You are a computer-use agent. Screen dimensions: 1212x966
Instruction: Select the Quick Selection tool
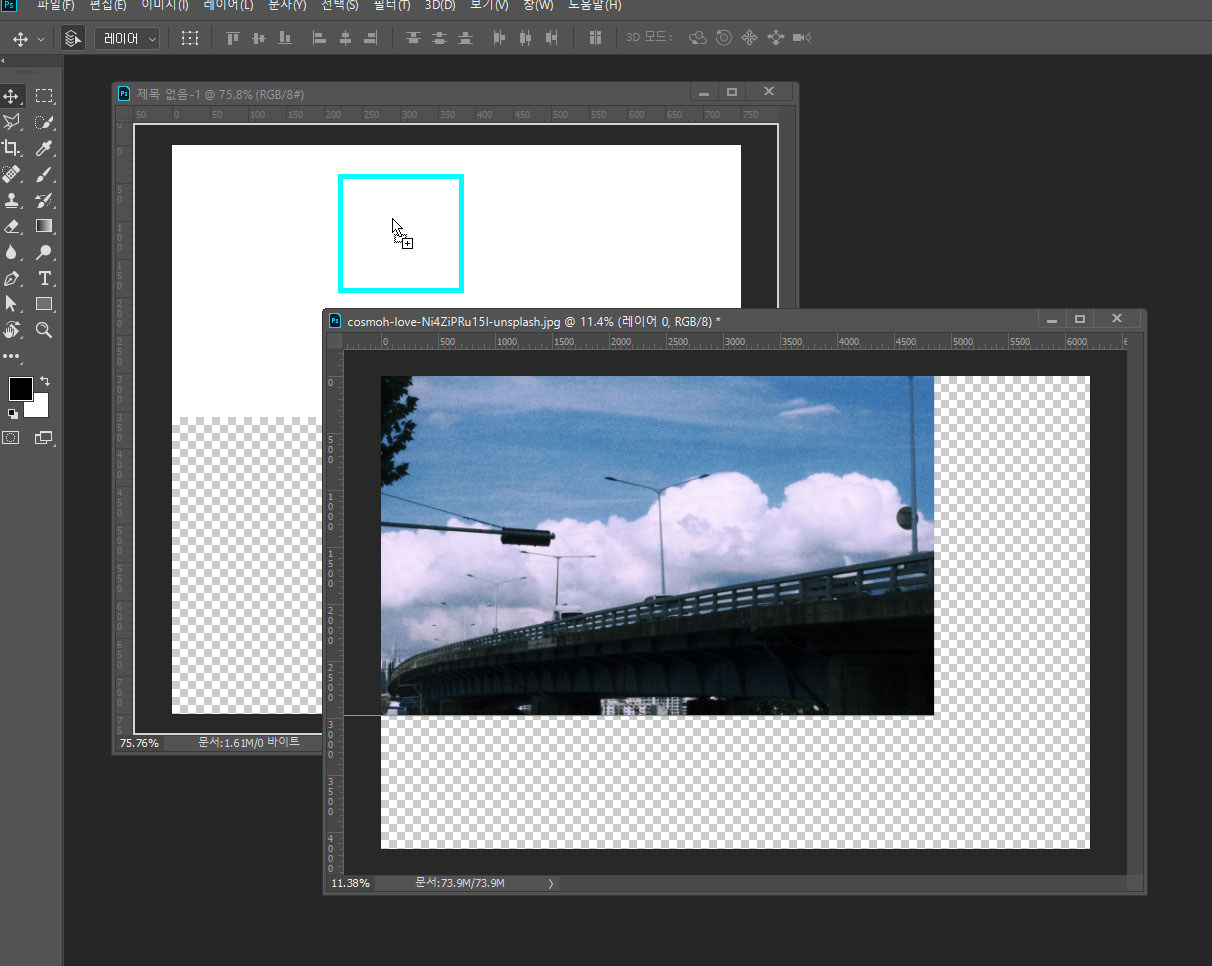tap(44, 122)
